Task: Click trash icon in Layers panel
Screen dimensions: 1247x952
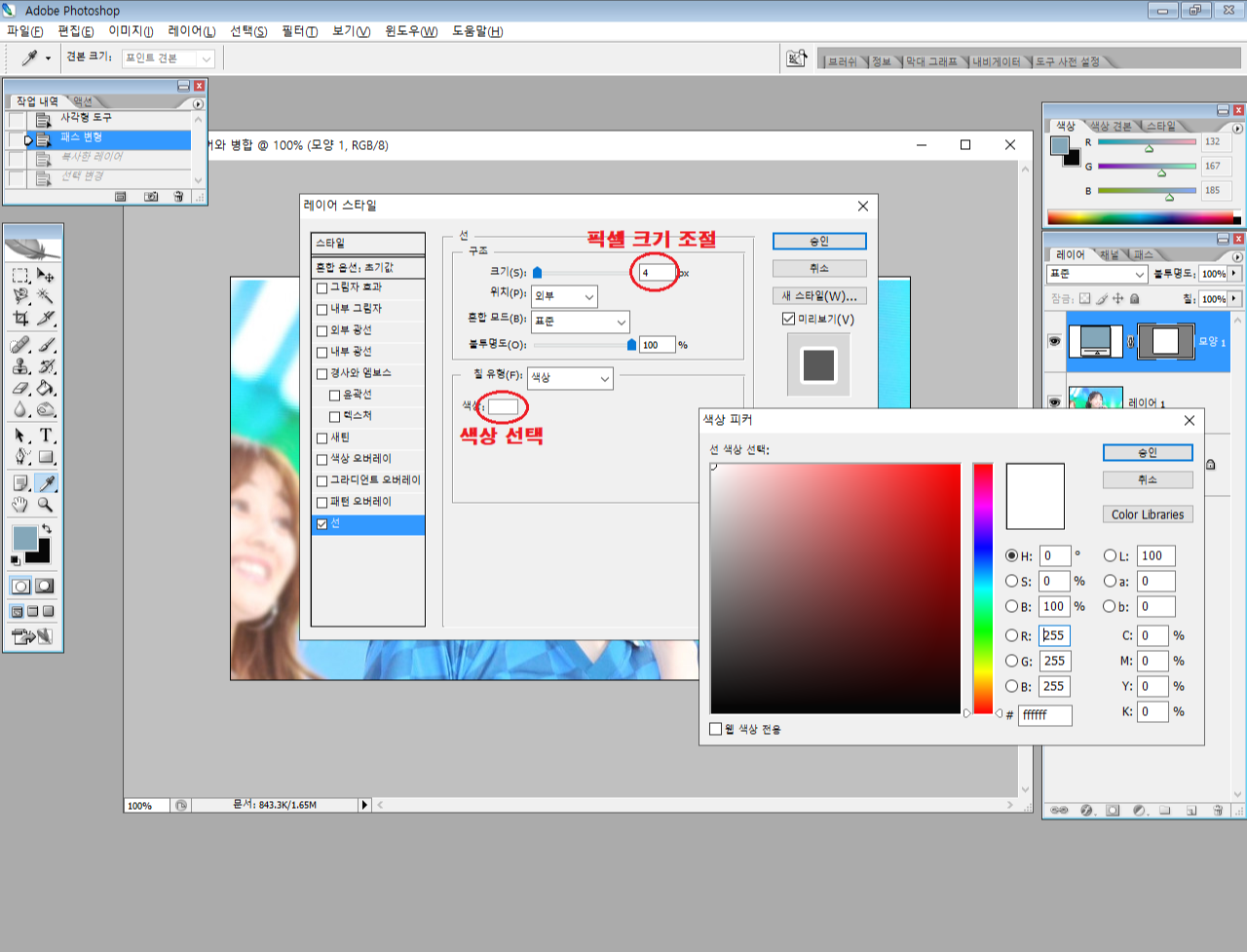Action: [1217, 811]
